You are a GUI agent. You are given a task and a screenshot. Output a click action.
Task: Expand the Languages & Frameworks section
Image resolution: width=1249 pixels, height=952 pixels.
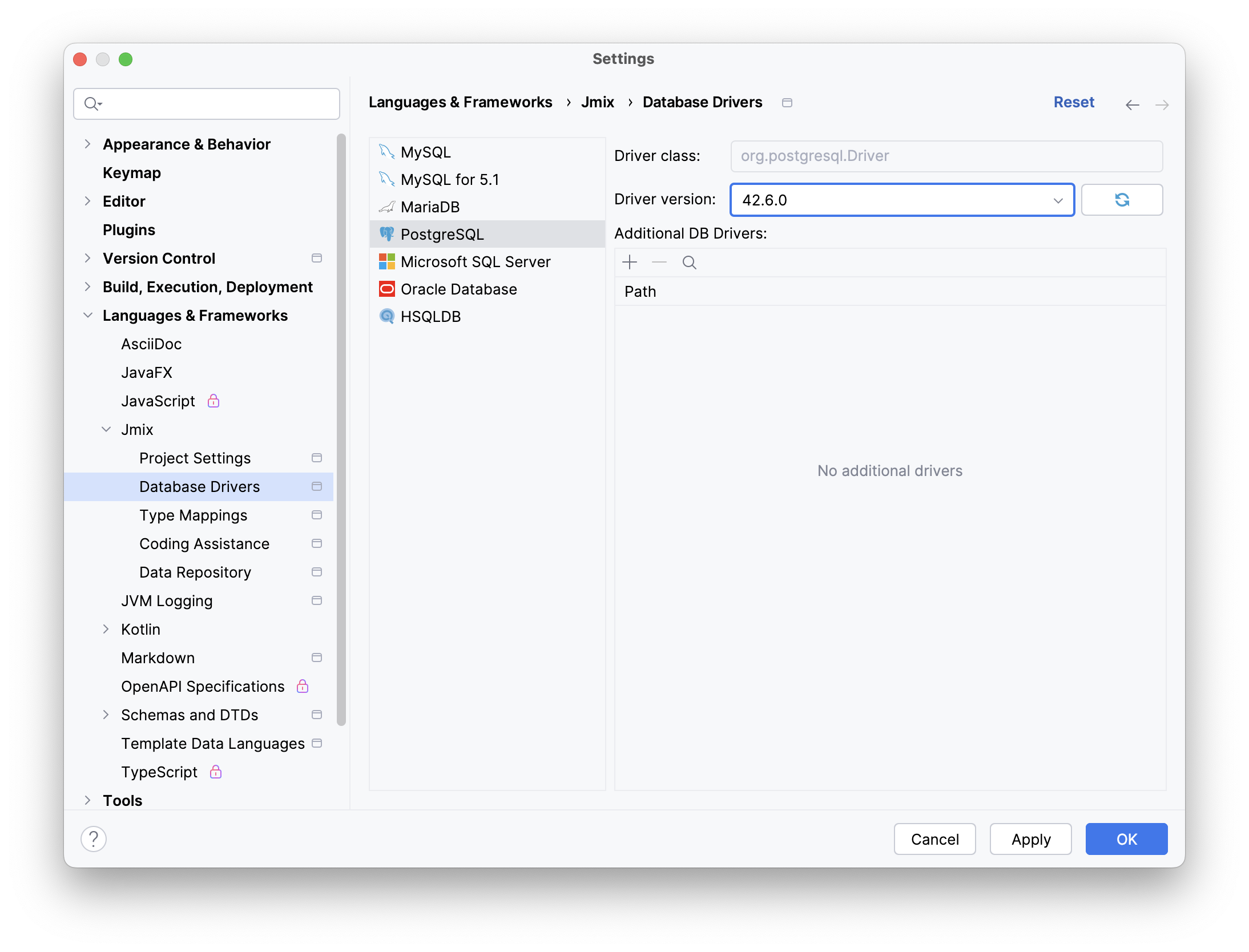tap(89, 315)
